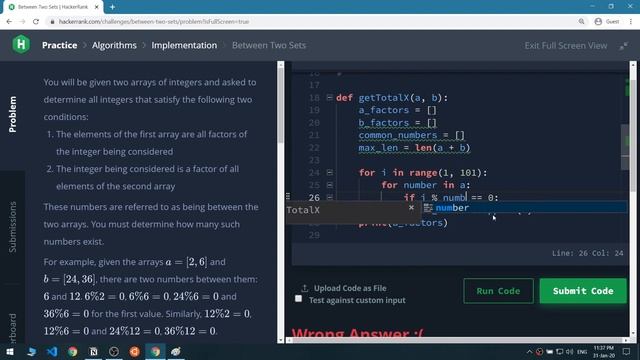
Task: Open Ubuntu app from taskbar
Action: 135,352
